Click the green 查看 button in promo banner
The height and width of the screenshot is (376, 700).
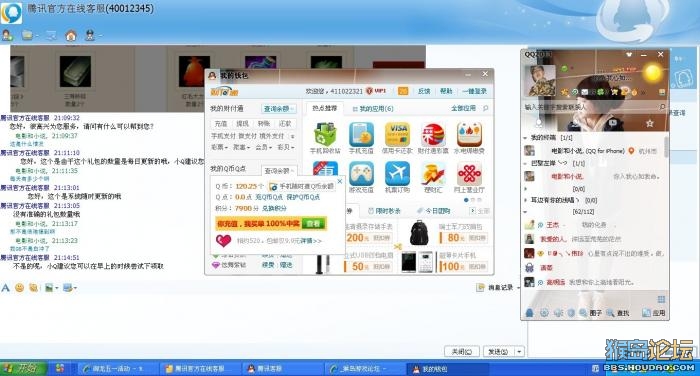point(313,224)
